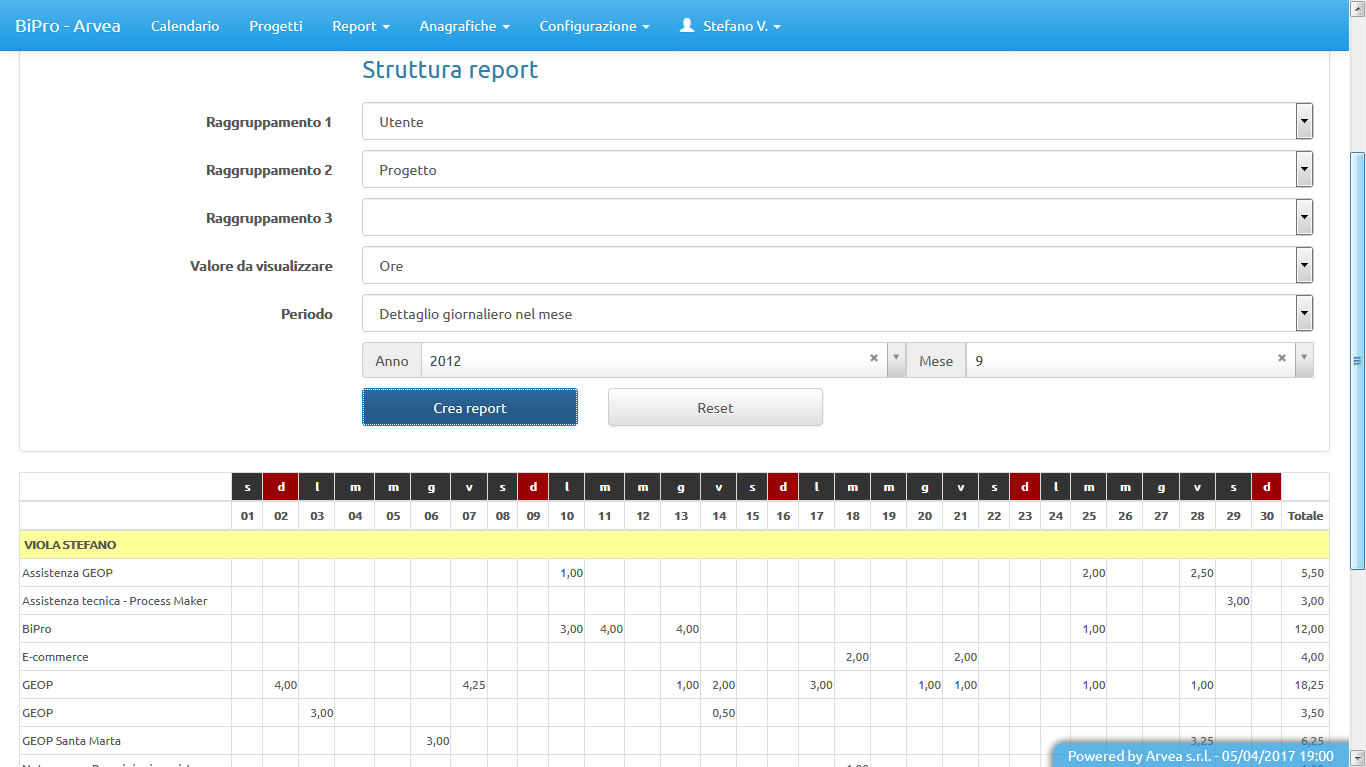The height and width of the screenshot is (767, 1366).
Task: Open Raggruppamento 2 Progetto dropdown
Action: click(x=1304, y=170)
